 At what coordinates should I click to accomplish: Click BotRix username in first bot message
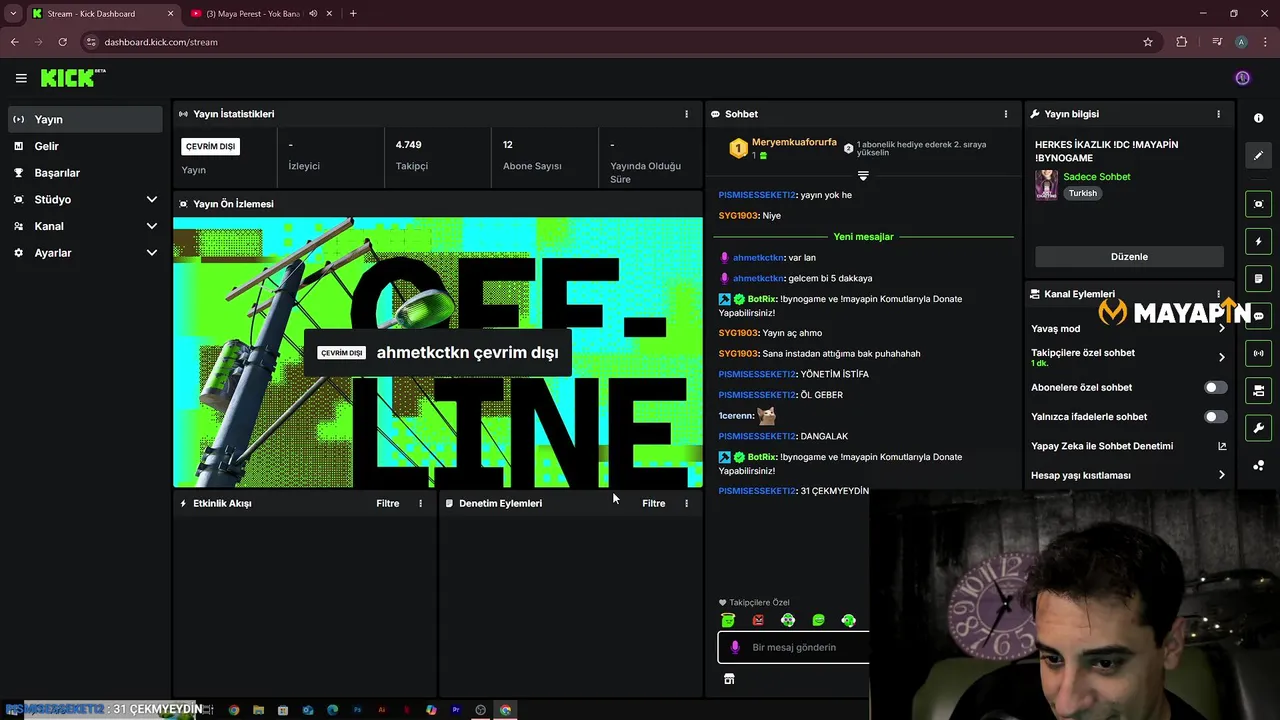click(x=762, y=299)
